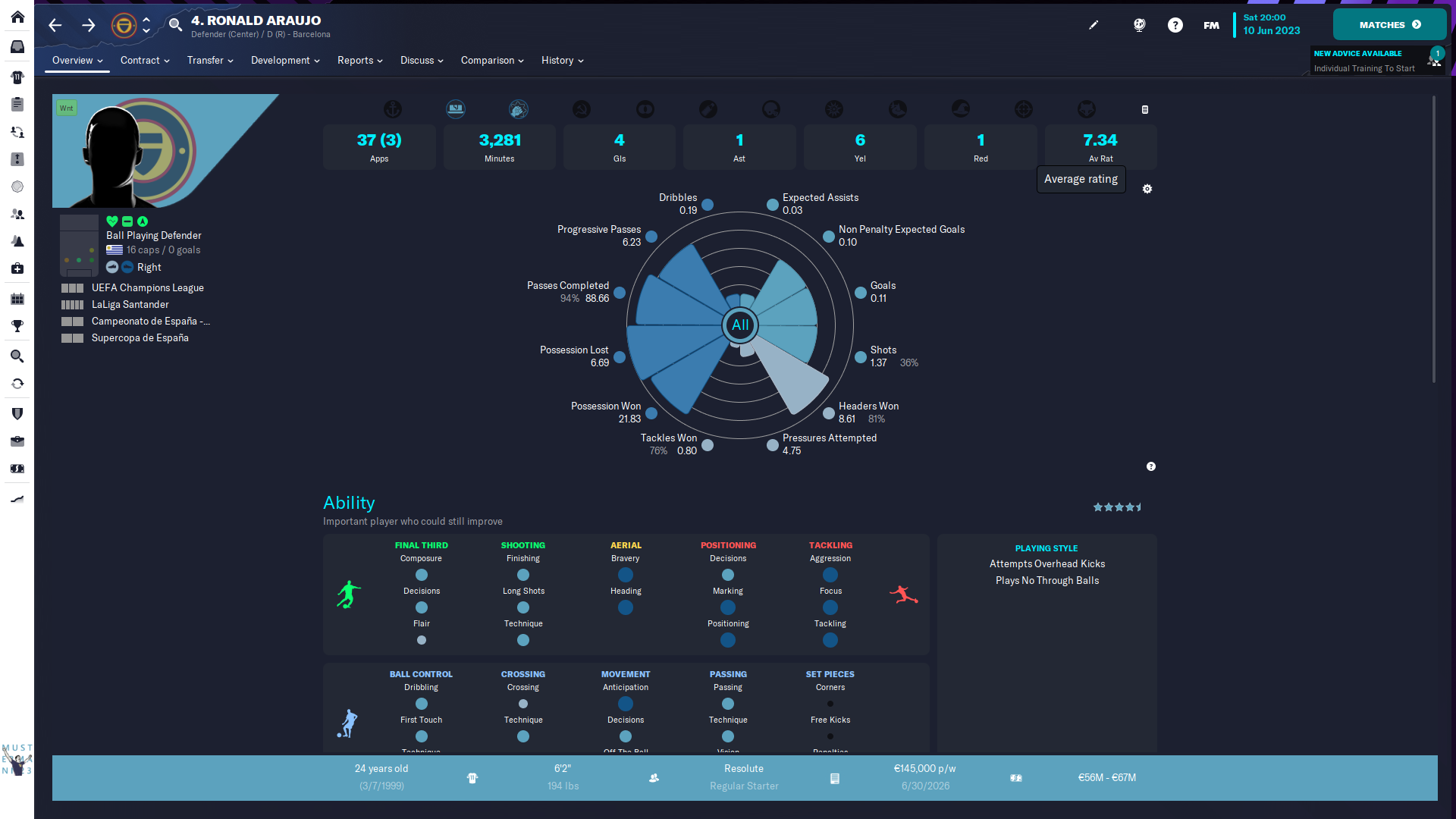Click the Barcelona club badge in header

pyautogui.click(x=124, y=25)
